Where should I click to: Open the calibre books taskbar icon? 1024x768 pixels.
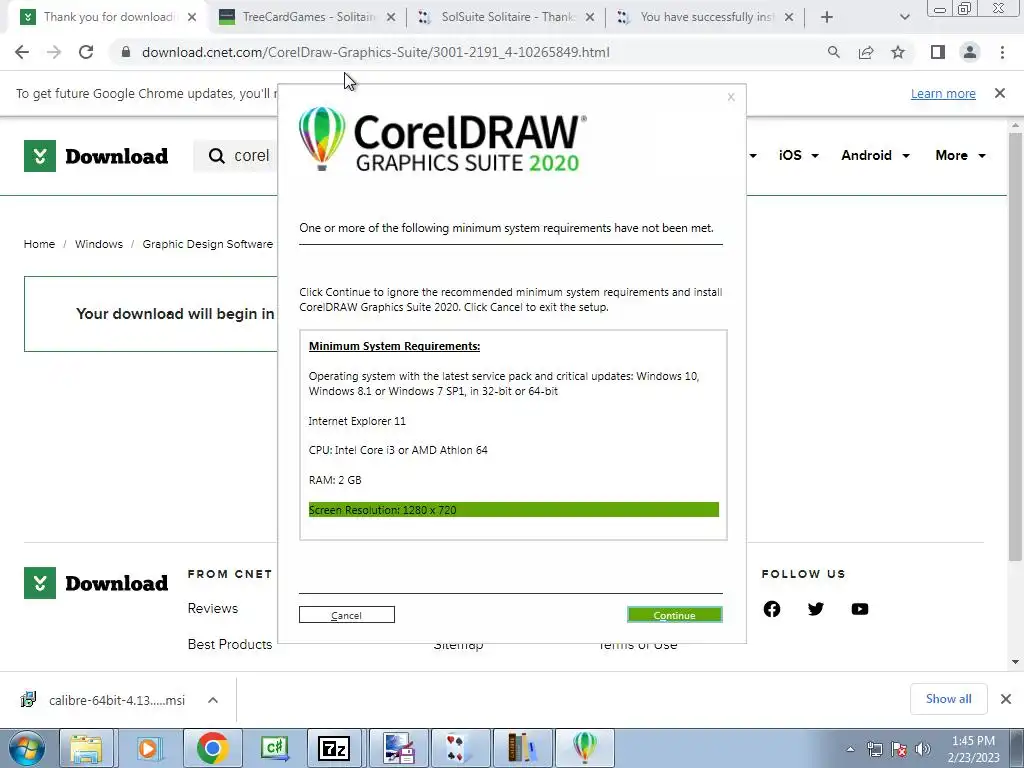[x=522, y=748]
